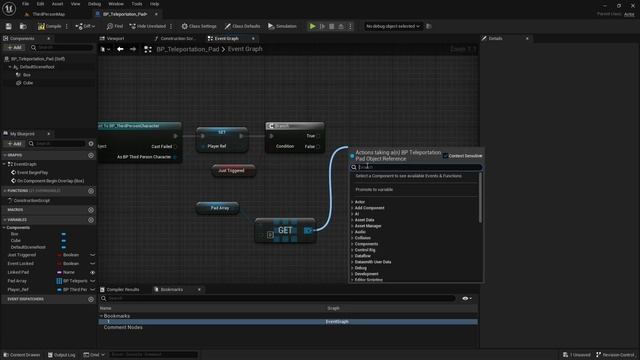This screenshot has height=360, width=640.
Task: Toggle visibility for Just Triggered variable
Action: pos(93,255)
